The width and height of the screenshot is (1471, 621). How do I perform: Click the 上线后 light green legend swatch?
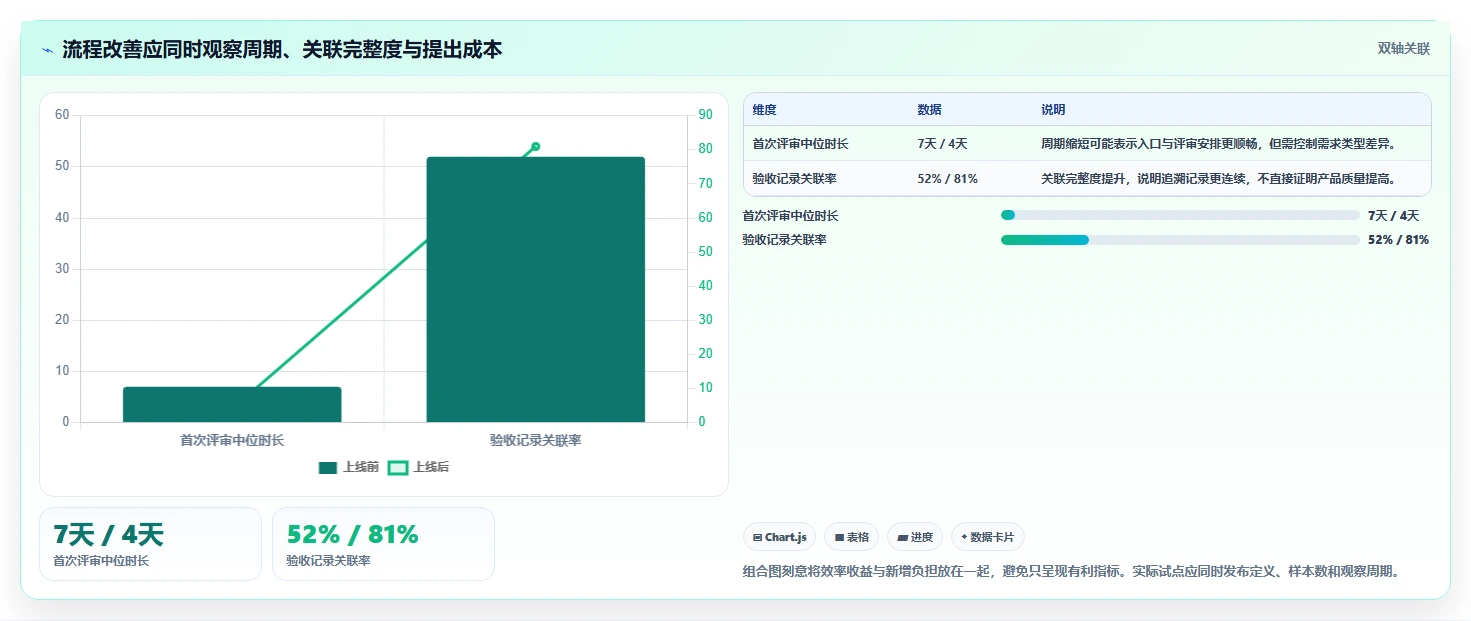point(398,467)
